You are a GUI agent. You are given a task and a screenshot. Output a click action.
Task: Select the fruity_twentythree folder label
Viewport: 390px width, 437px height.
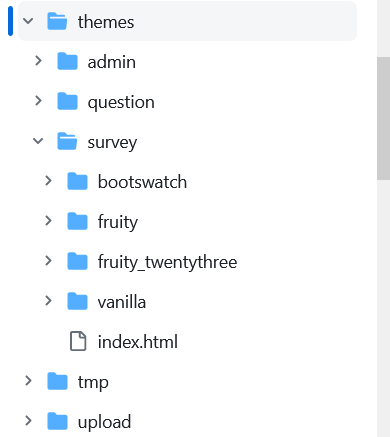point(167,262)
